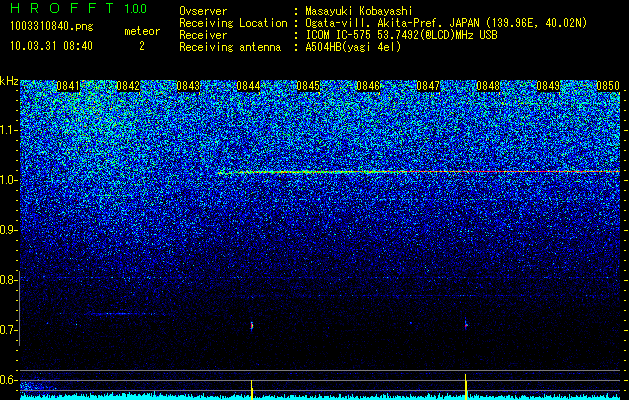This screenshot has width=629, height=400.
Task: Click the 0.7 frequency axis label
Action: (9, 330)
